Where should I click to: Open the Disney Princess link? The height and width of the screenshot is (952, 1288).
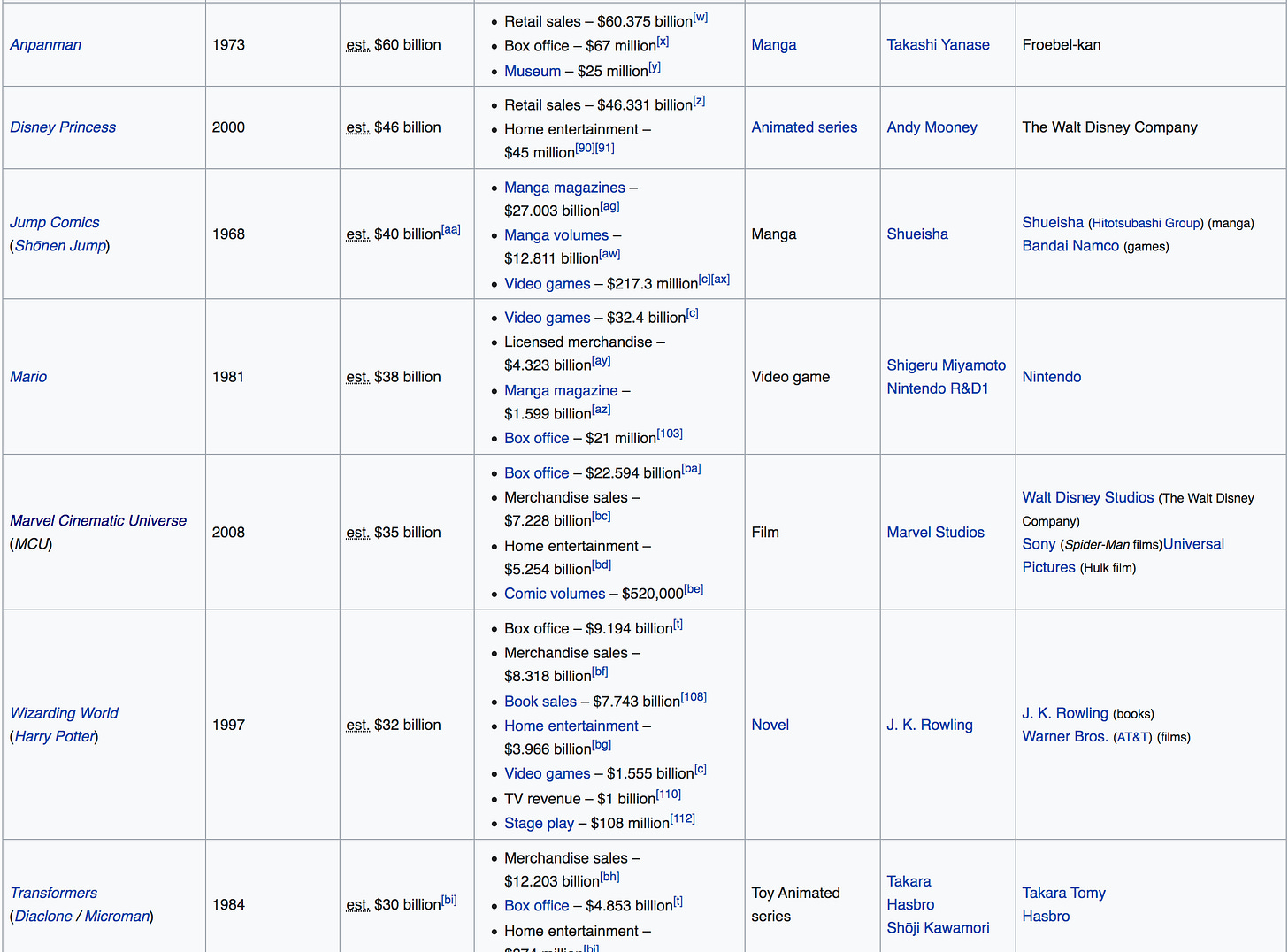[63, 127]
